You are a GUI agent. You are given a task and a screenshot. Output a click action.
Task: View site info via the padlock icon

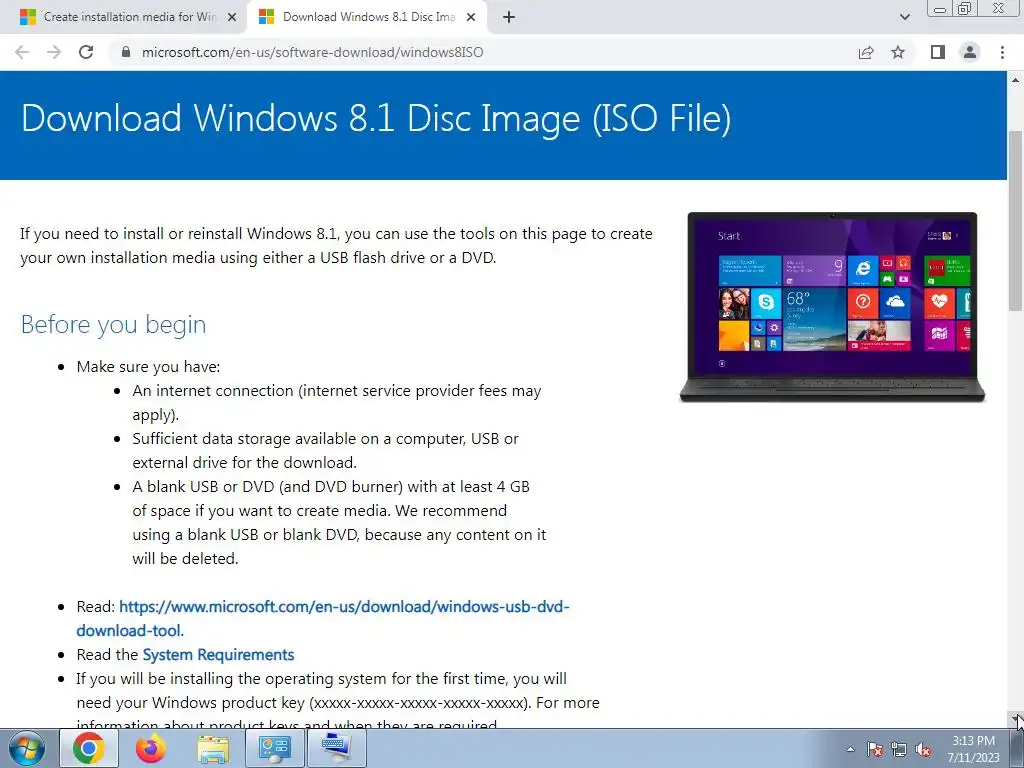click(x=126, y=52)
